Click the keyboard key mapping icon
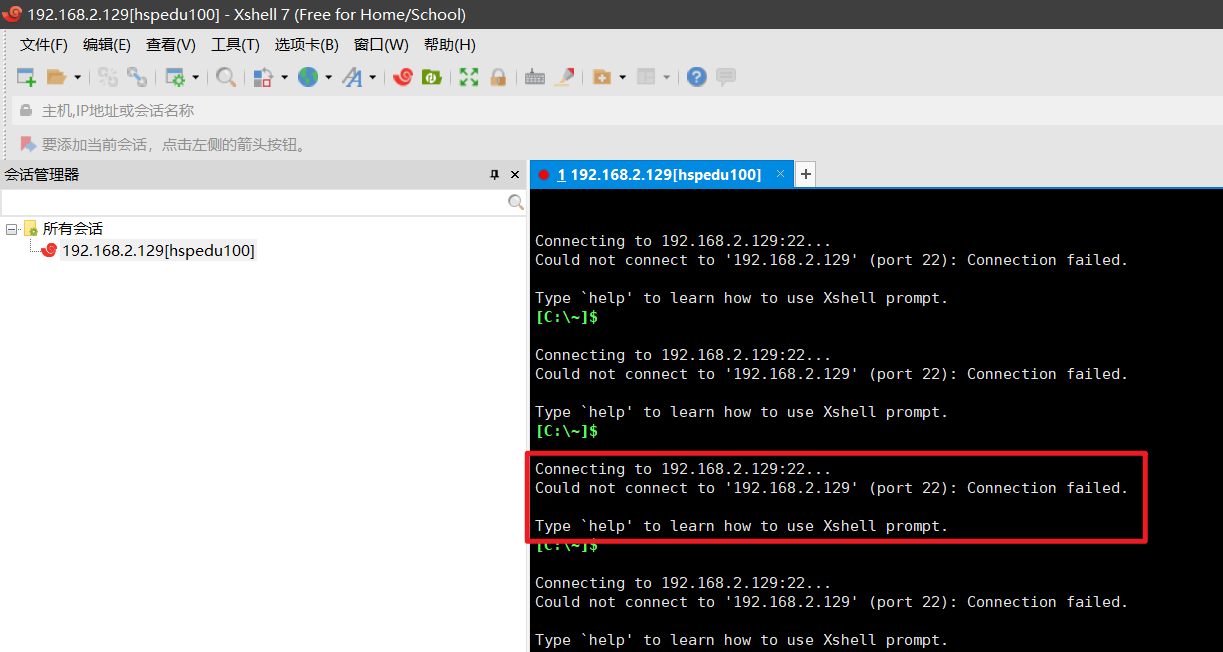 coord(535,77)
